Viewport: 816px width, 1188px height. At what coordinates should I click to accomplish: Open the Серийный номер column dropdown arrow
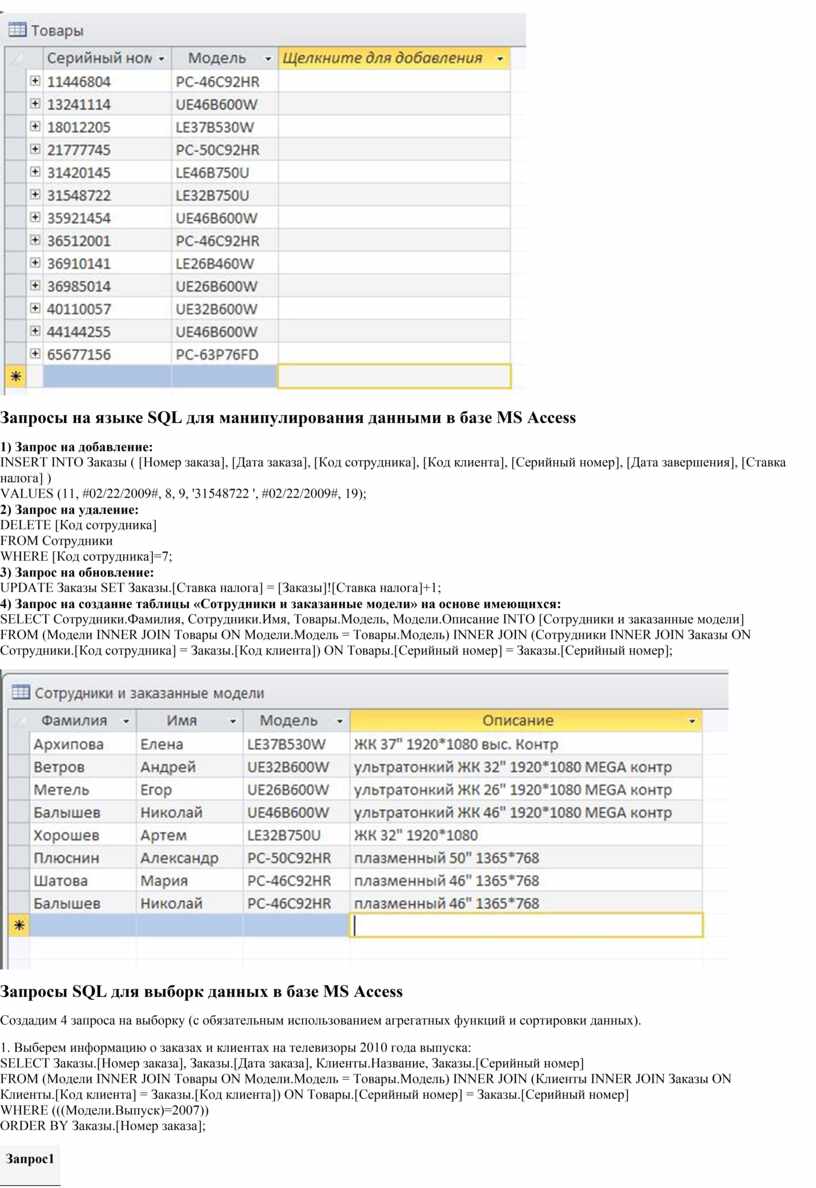tap(161, 58)
